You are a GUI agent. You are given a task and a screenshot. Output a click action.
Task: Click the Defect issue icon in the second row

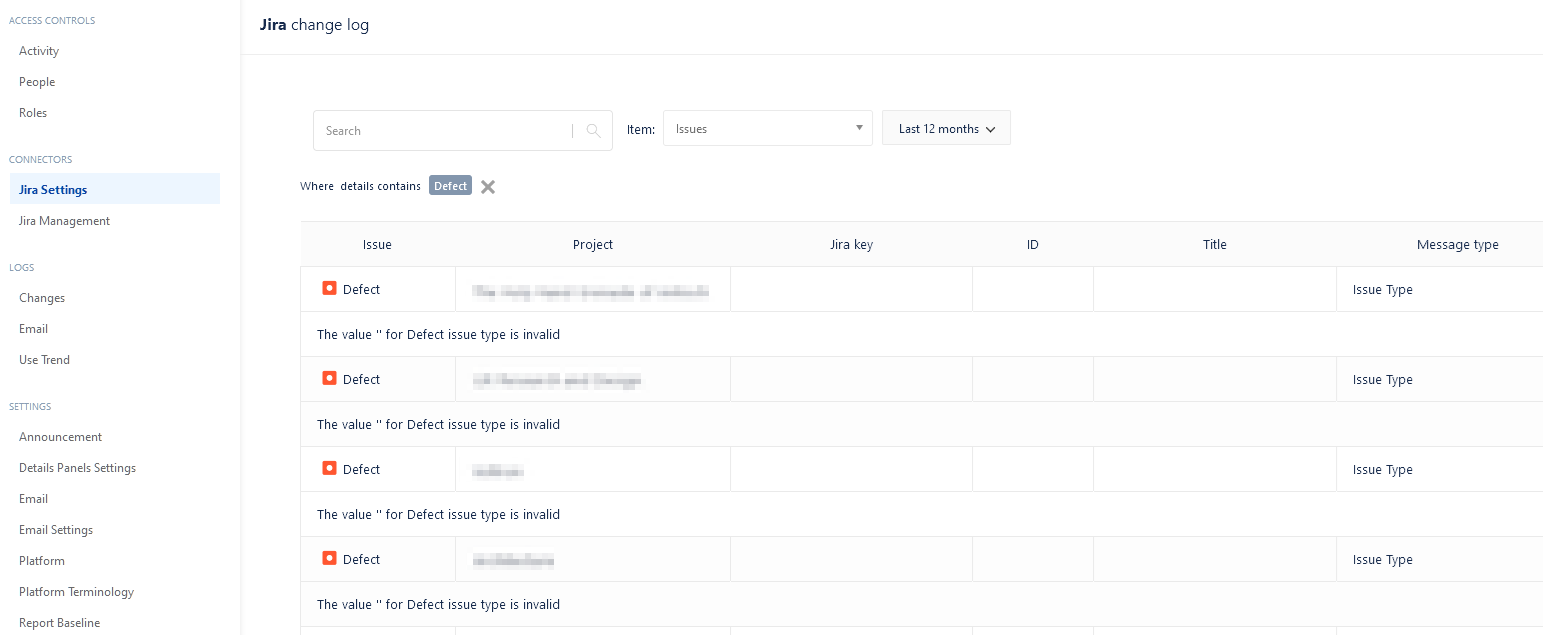(329, 378)
